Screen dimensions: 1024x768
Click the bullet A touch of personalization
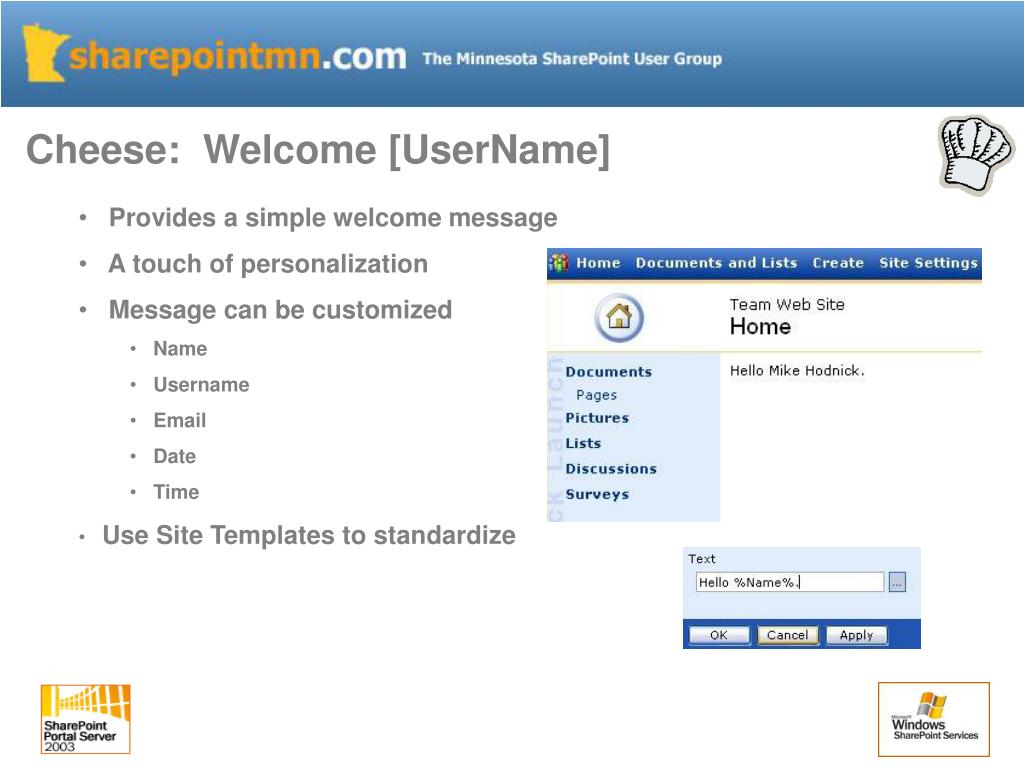coord(268,264)
